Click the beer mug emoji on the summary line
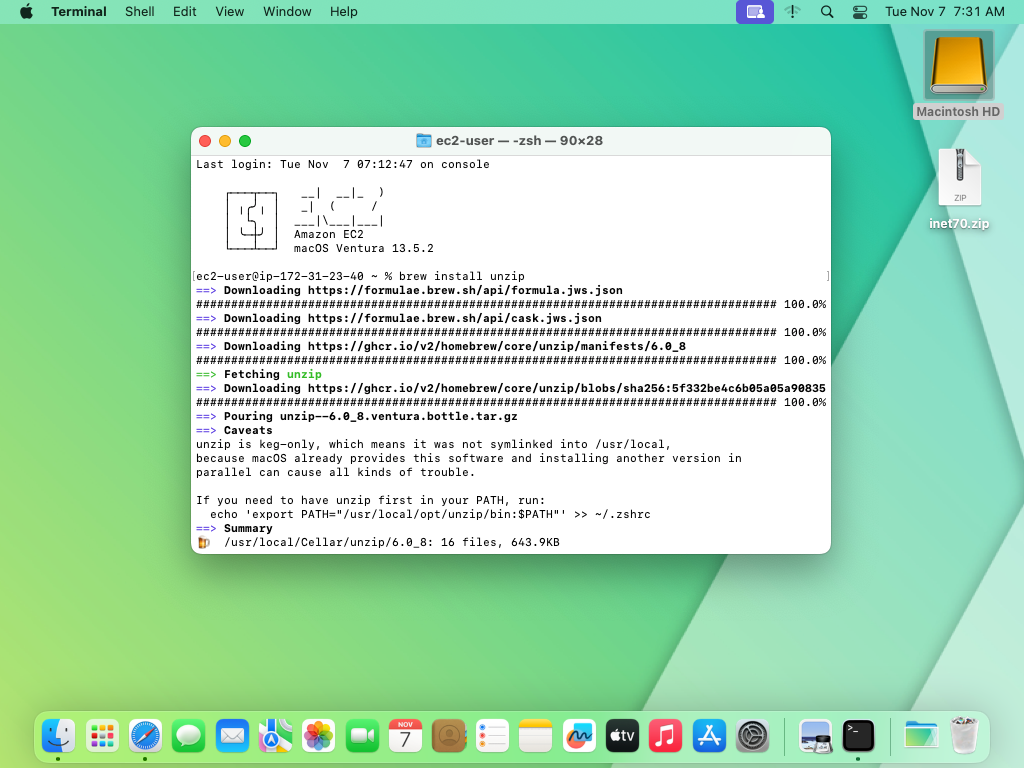 (x=204, y=542)
